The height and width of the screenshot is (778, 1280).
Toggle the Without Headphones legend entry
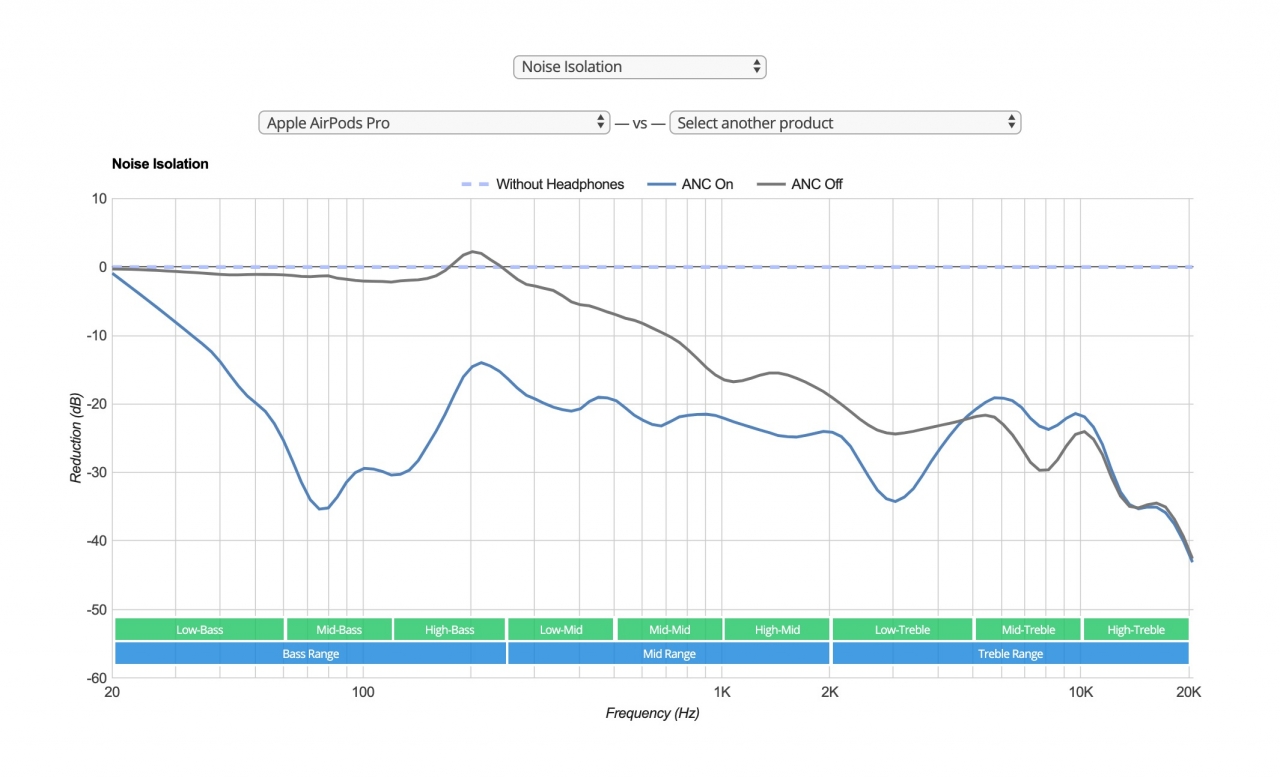542,184
